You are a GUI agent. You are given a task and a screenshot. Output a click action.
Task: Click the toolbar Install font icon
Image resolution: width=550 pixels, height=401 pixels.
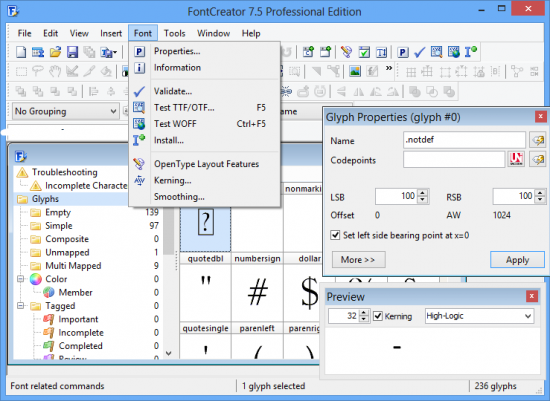click(471, 52)
